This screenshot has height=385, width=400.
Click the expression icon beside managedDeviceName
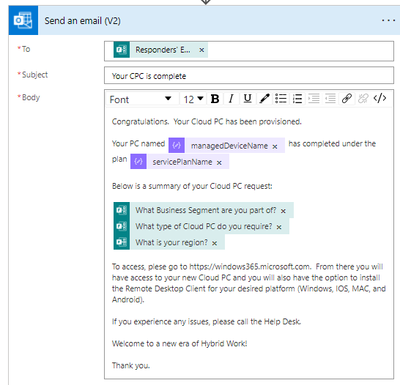click(x=176, y=145)
